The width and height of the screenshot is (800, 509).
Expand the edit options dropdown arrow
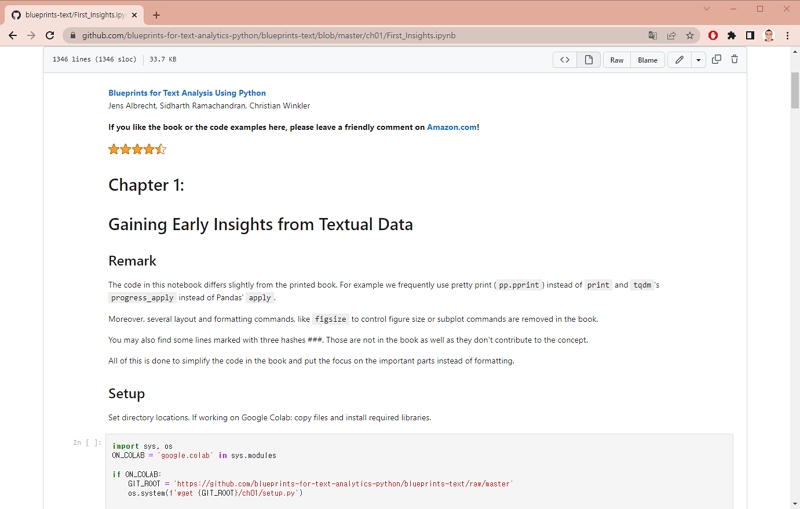[698, 60]
